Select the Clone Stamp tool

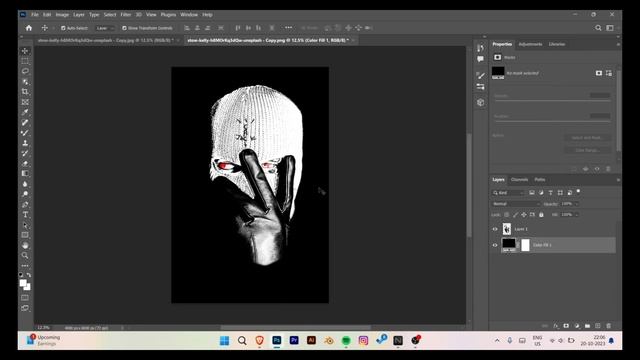click(x=25, y=143)
